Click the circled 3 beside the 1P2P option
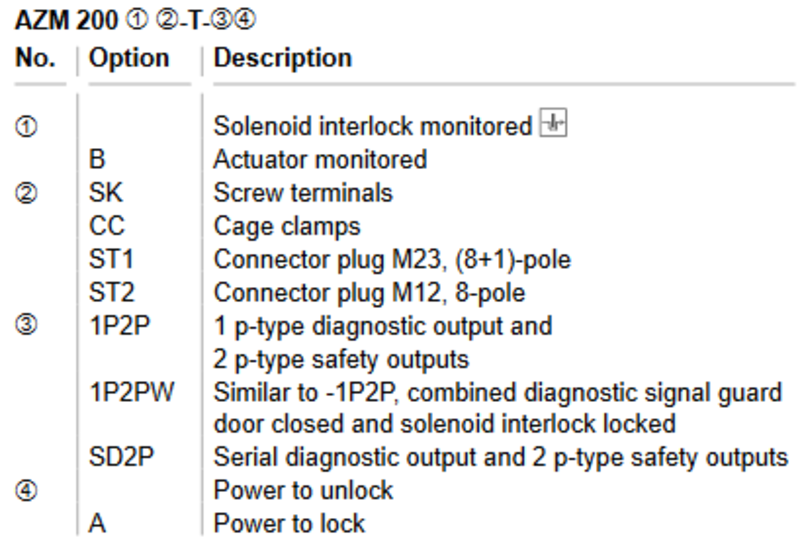 26,324
